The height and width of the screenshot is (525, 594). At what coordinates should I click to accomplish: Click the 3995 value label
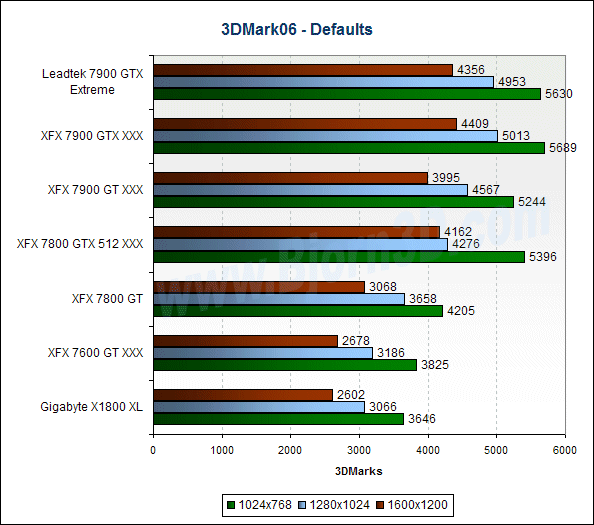coord(446,178)
